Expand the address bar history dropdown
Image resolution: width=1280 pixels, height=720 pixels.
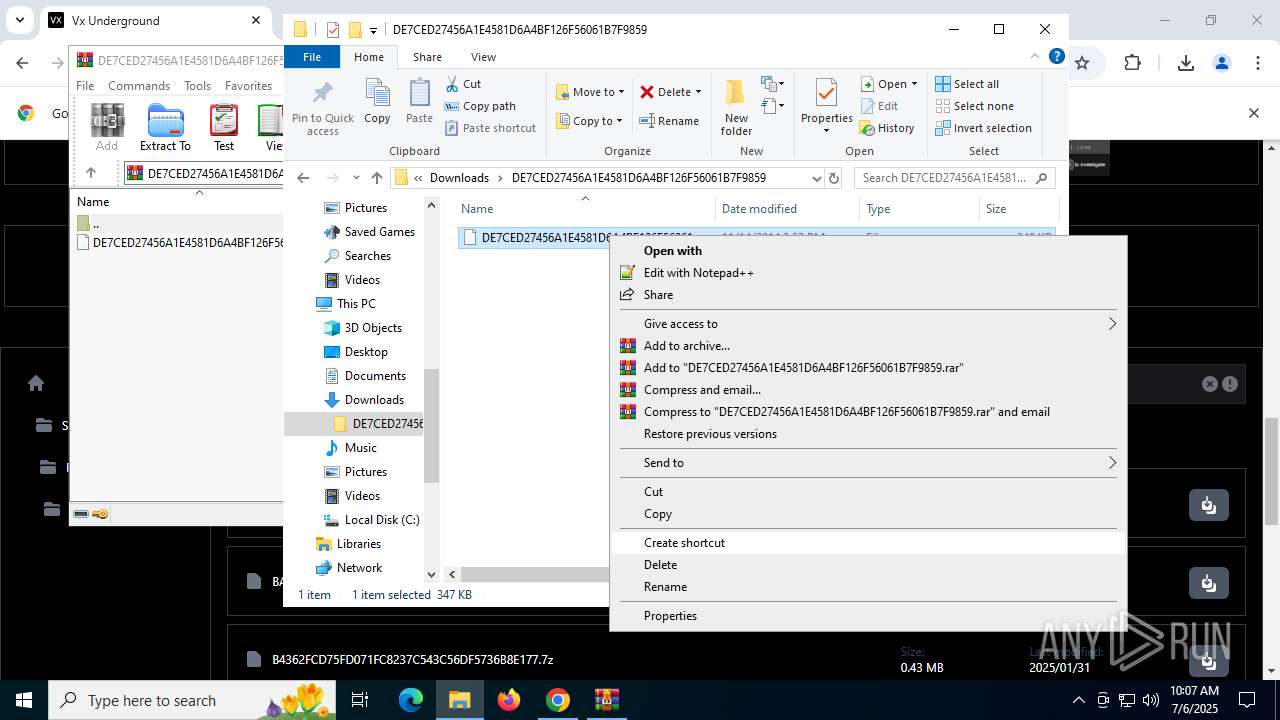(x=817, y=178)
